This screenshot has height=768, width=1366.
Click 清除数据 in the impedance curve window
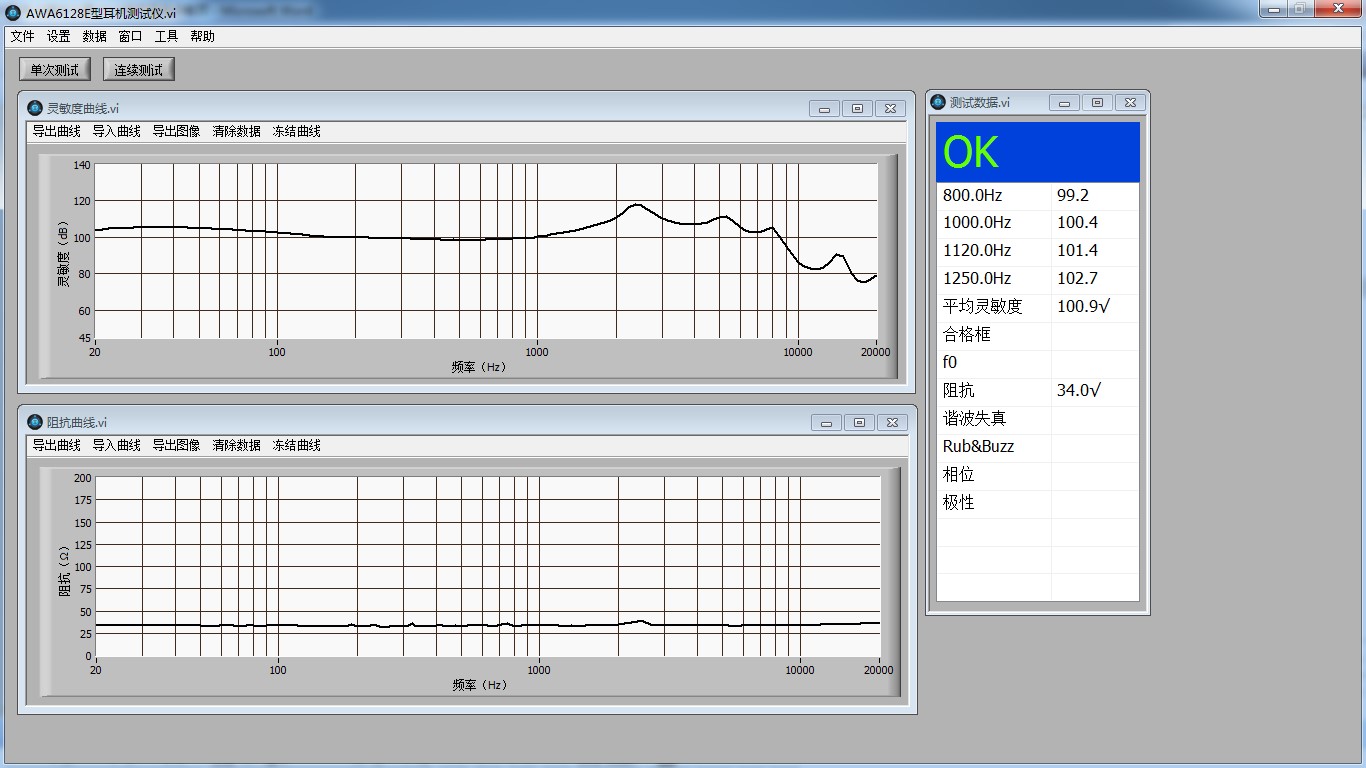tap(236, 445)
